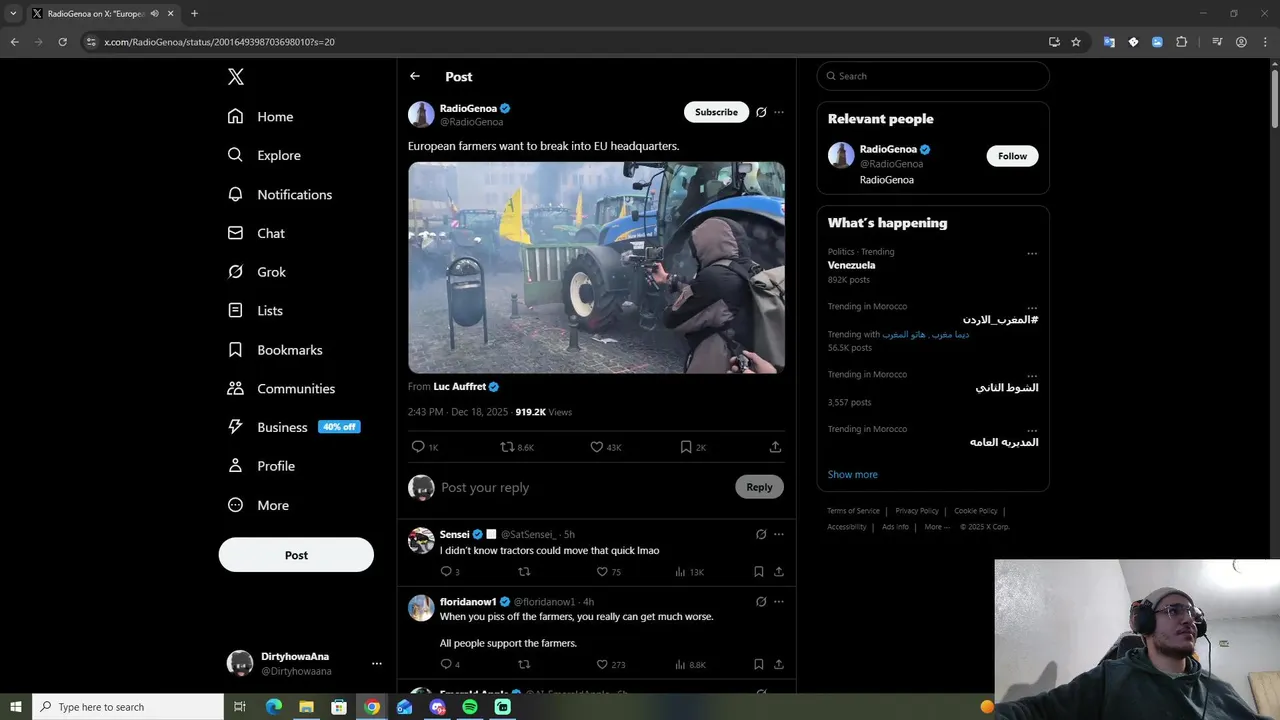The width and height of the screenshot is (1280, 720).
Task: Click Show more under trends
Action: (852, 474)
